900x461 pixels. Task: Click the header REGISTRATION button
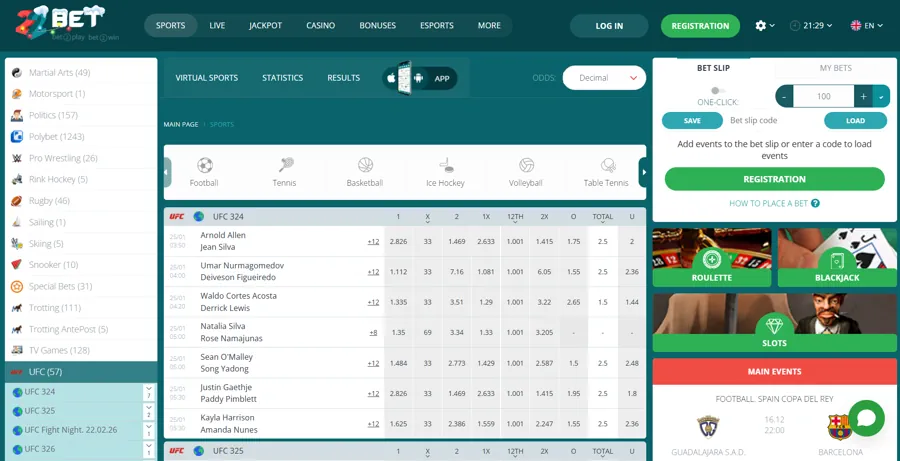(700, 26)
